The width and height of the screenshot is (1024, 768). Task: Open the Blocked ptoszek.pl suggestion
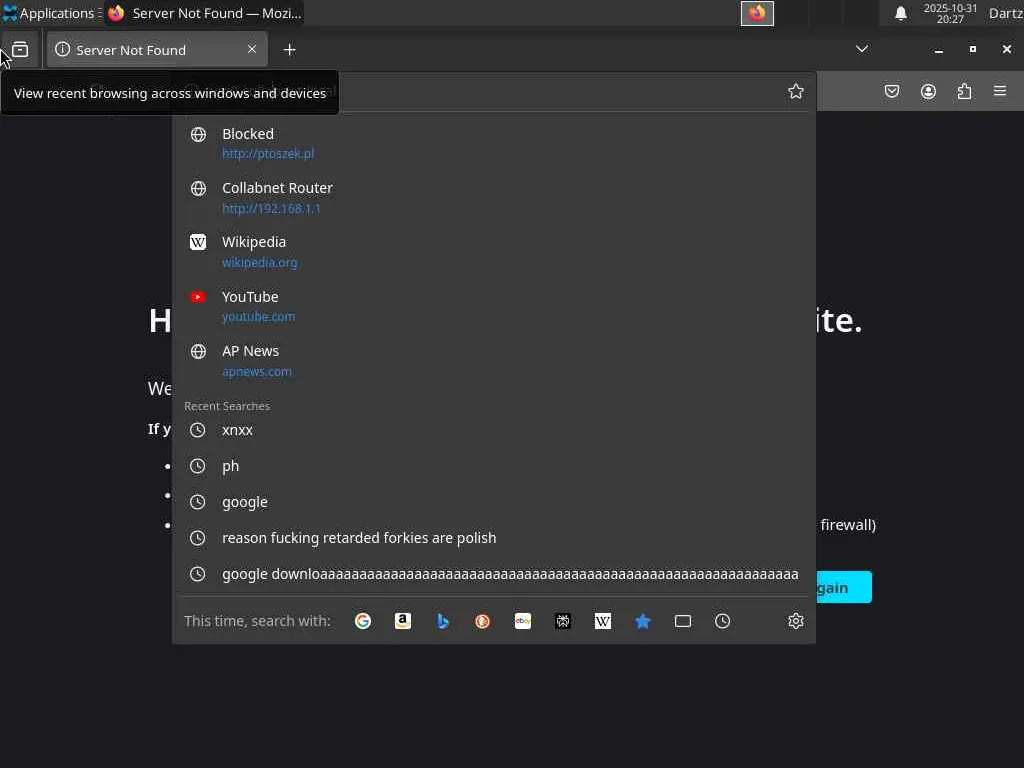pos(494,143)
